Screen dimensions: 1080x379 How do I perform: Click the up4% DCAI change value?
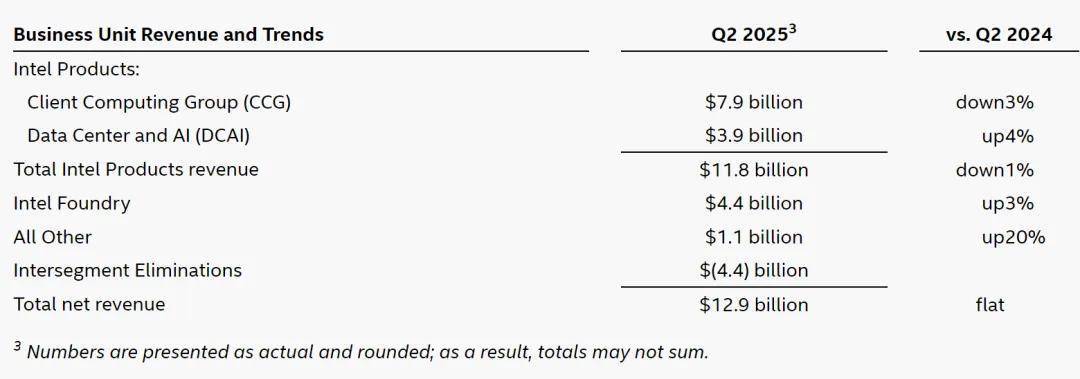(1008, 136)
